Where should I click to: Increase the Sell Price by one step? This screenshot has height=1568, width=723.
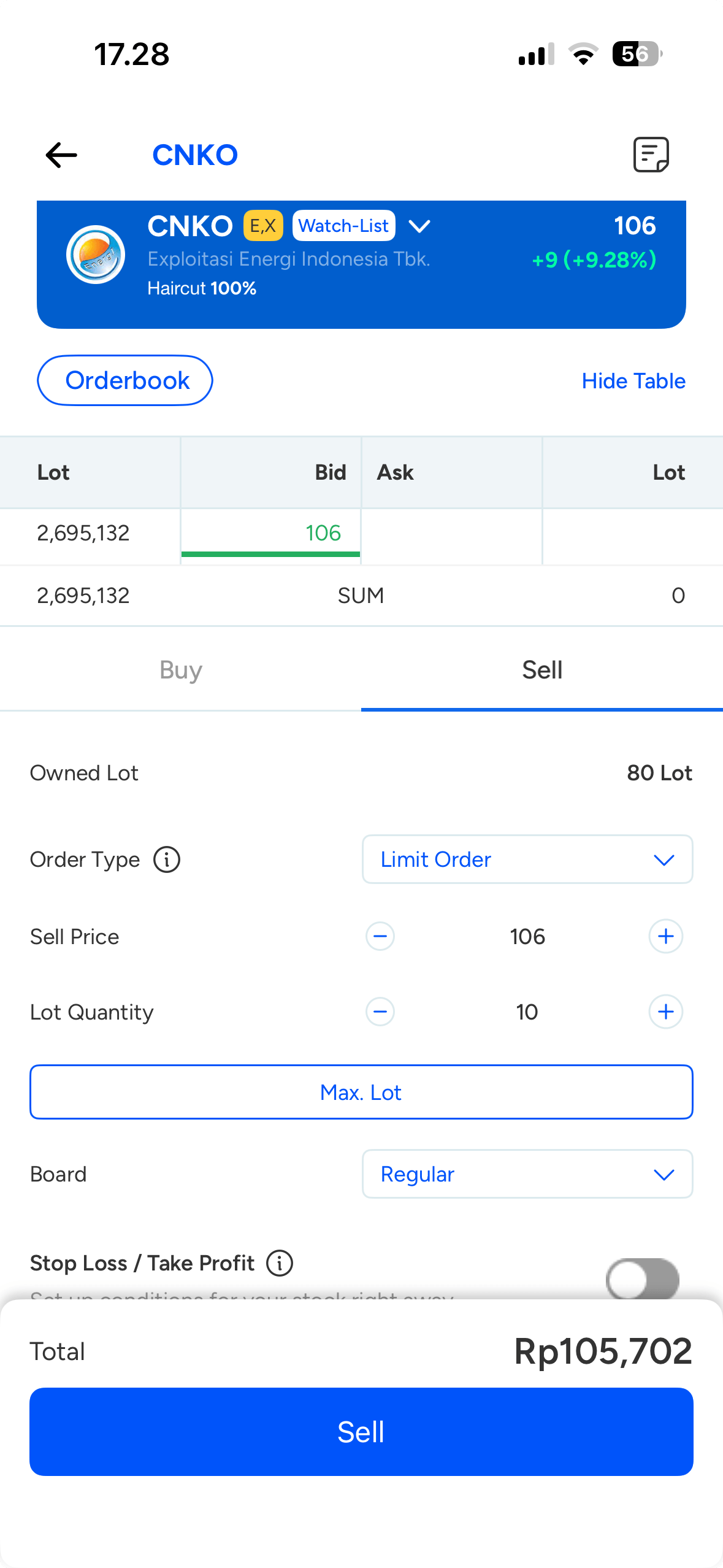pyautogui.click(x=666, y=937)
